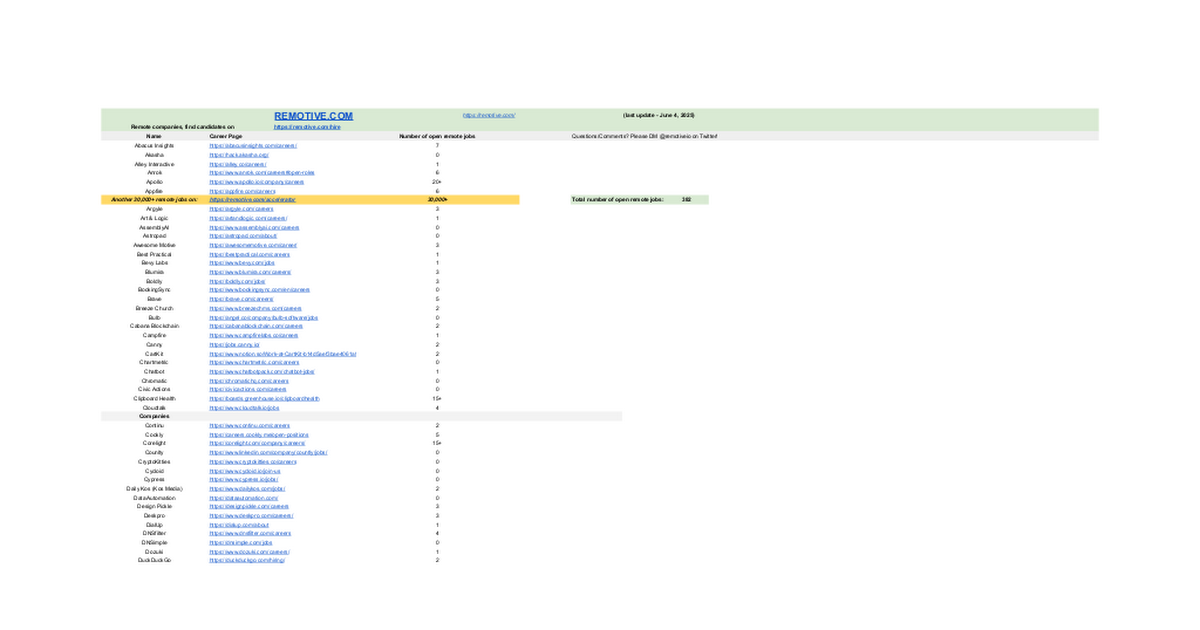The height and width of the screenshot is (630, 1200).
Task: Open the Campfire career page link
Action: pyautogui.click(x=253, y=335)
